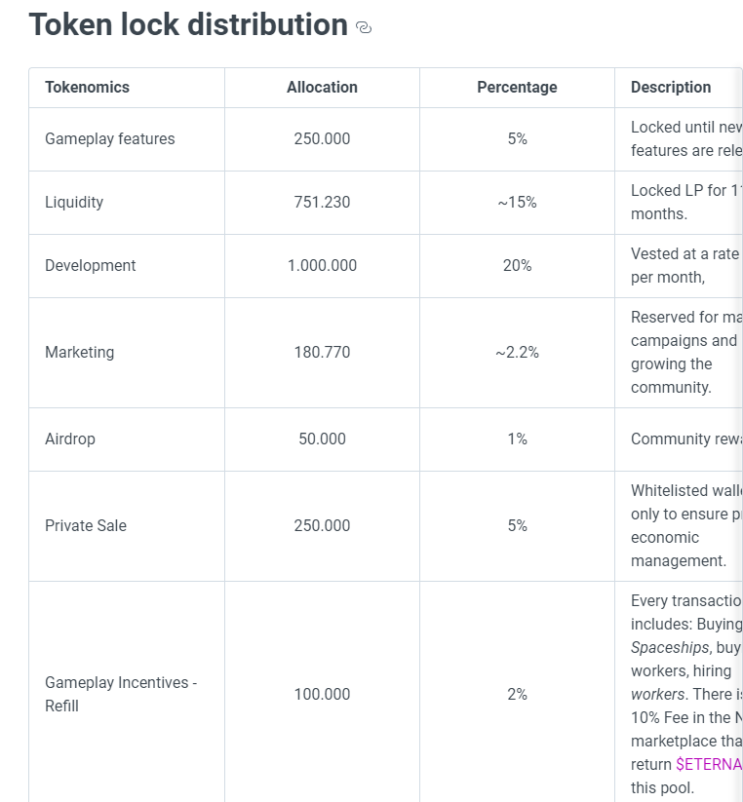Click the Marketing row label
743x802 pixels.
[80, 352]
